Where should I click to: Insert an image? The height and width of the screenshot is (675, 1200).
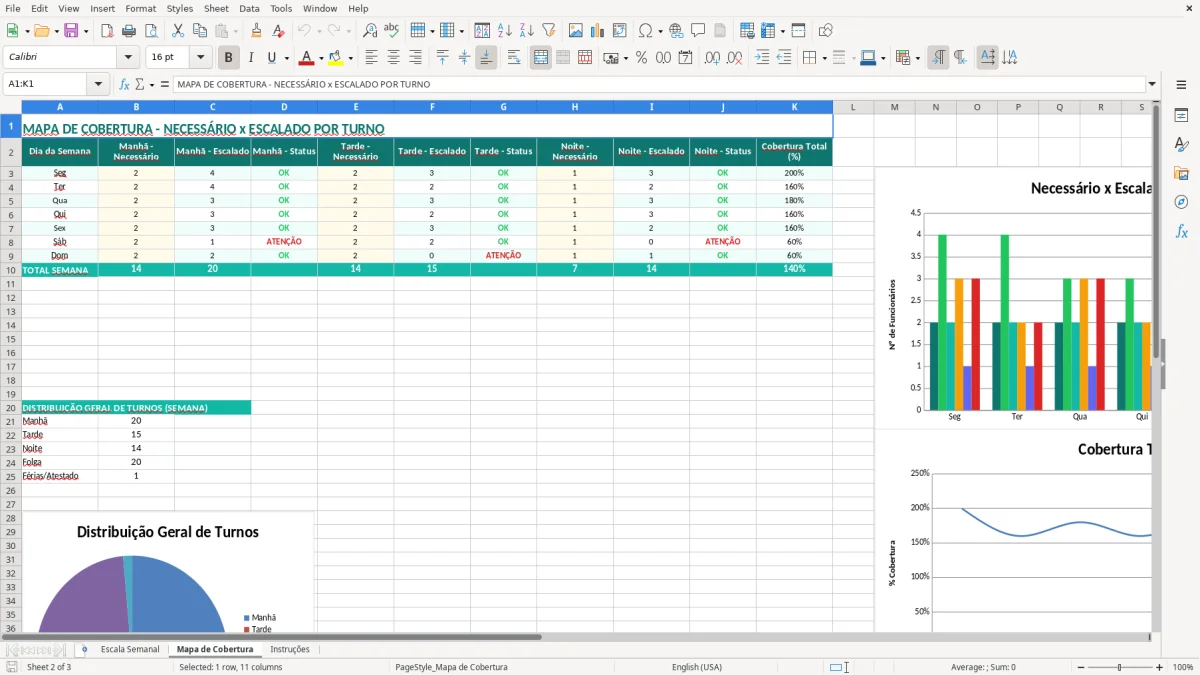pyautogui.click(x=575, y=31)
